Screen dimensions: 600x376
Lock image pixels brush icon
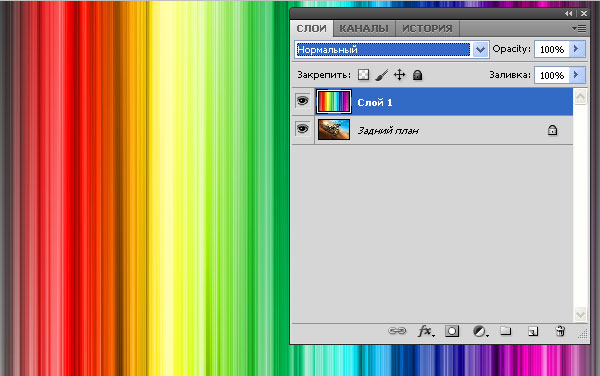click(x=382, y=75)
